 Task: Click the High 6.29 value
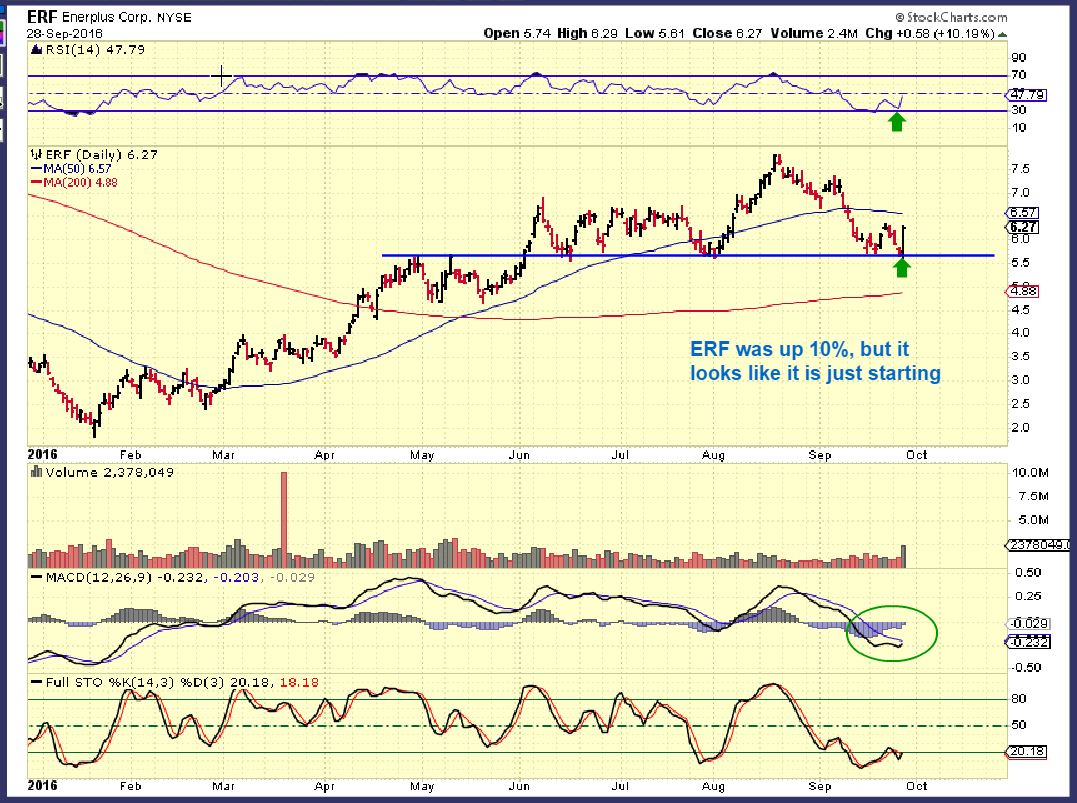coord(587,33)
